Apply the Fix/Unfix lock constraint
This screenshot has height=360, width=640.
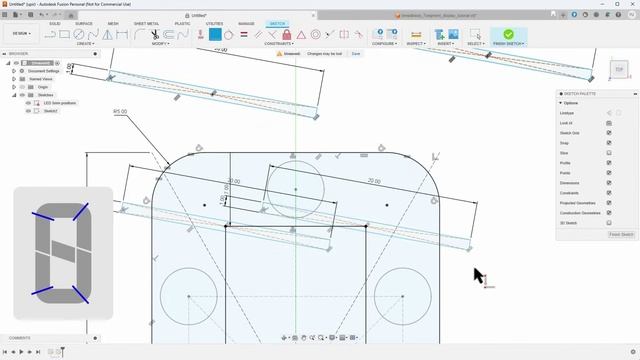point(287,35)
